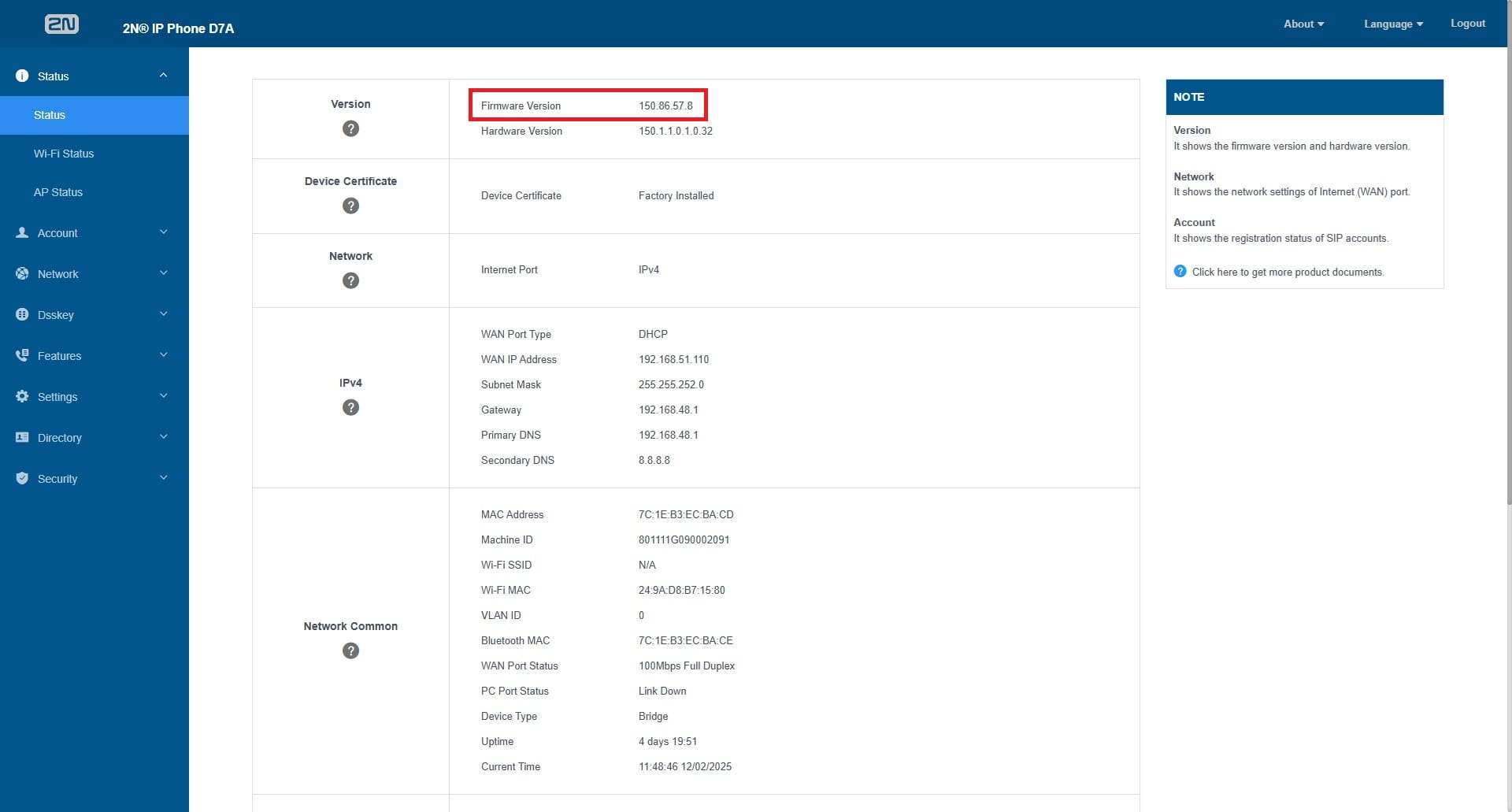Select hardware version value 150.1.1.0.1.0.32
The height and width of the screenshot is (812, 1512).
click(x=675, y=131)
